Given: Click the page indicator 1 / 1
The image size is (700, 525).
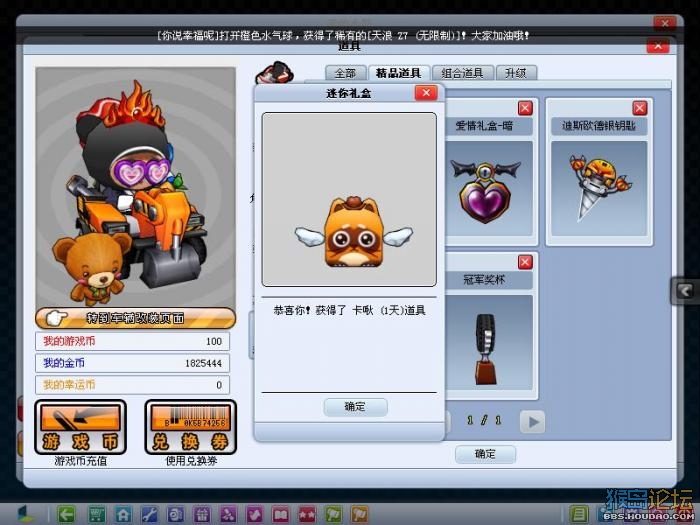Looking at the screenshot, I should tap(484, 421).
